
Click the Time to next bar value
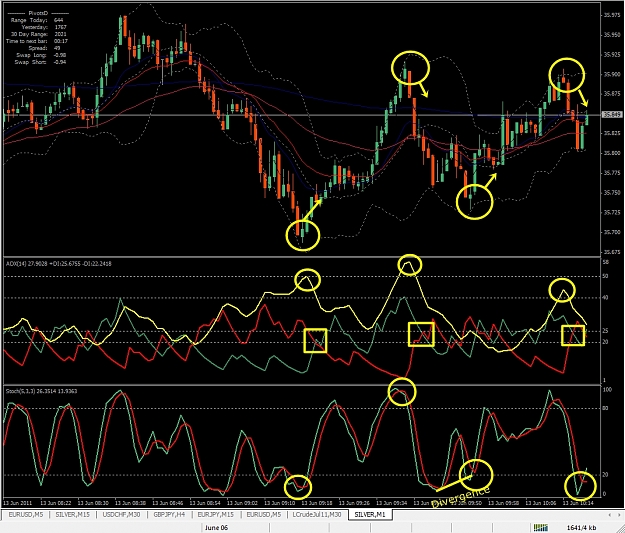(x=61, y=41)
